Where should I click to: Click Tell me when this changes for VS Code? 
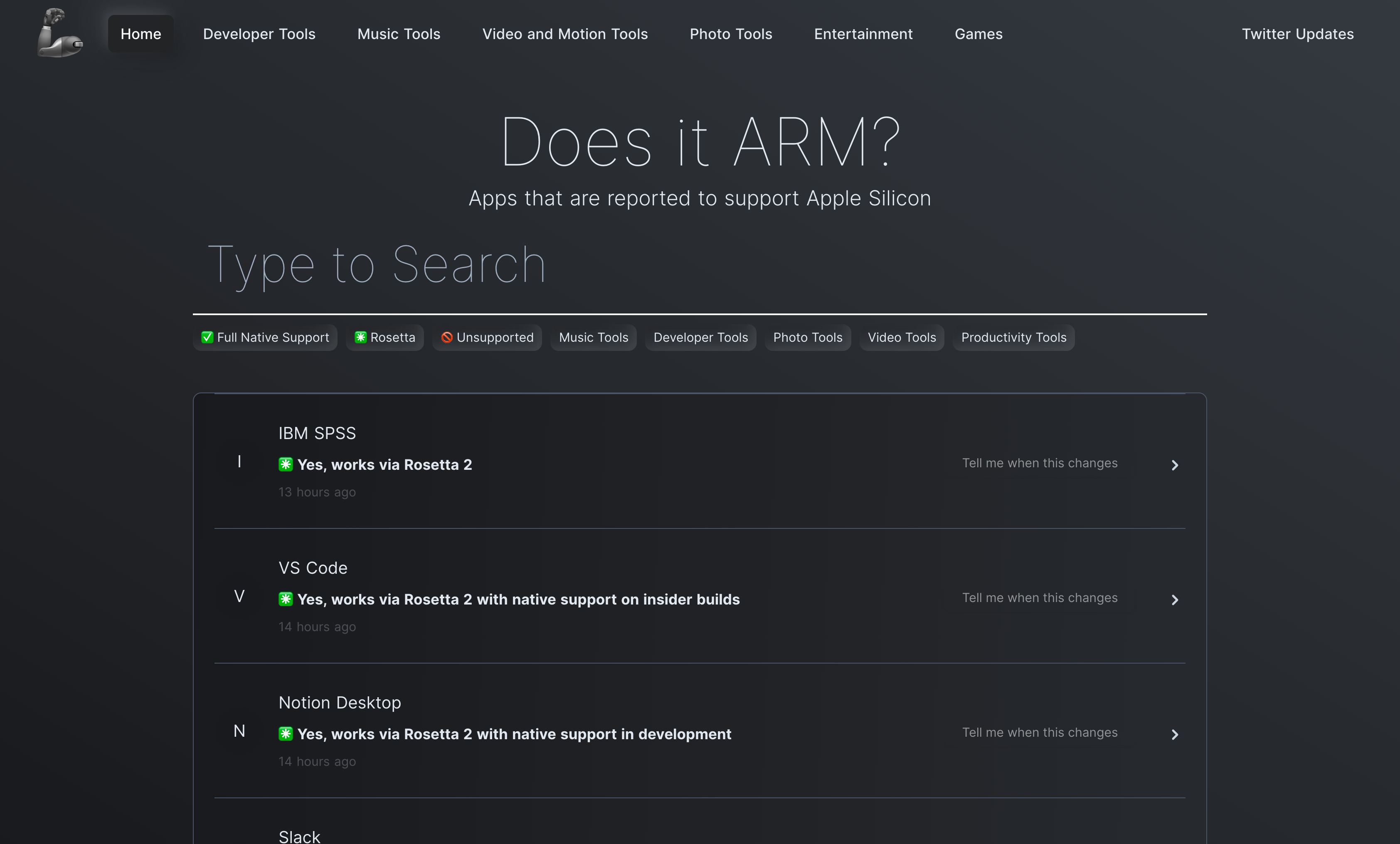pos(1039,598)
